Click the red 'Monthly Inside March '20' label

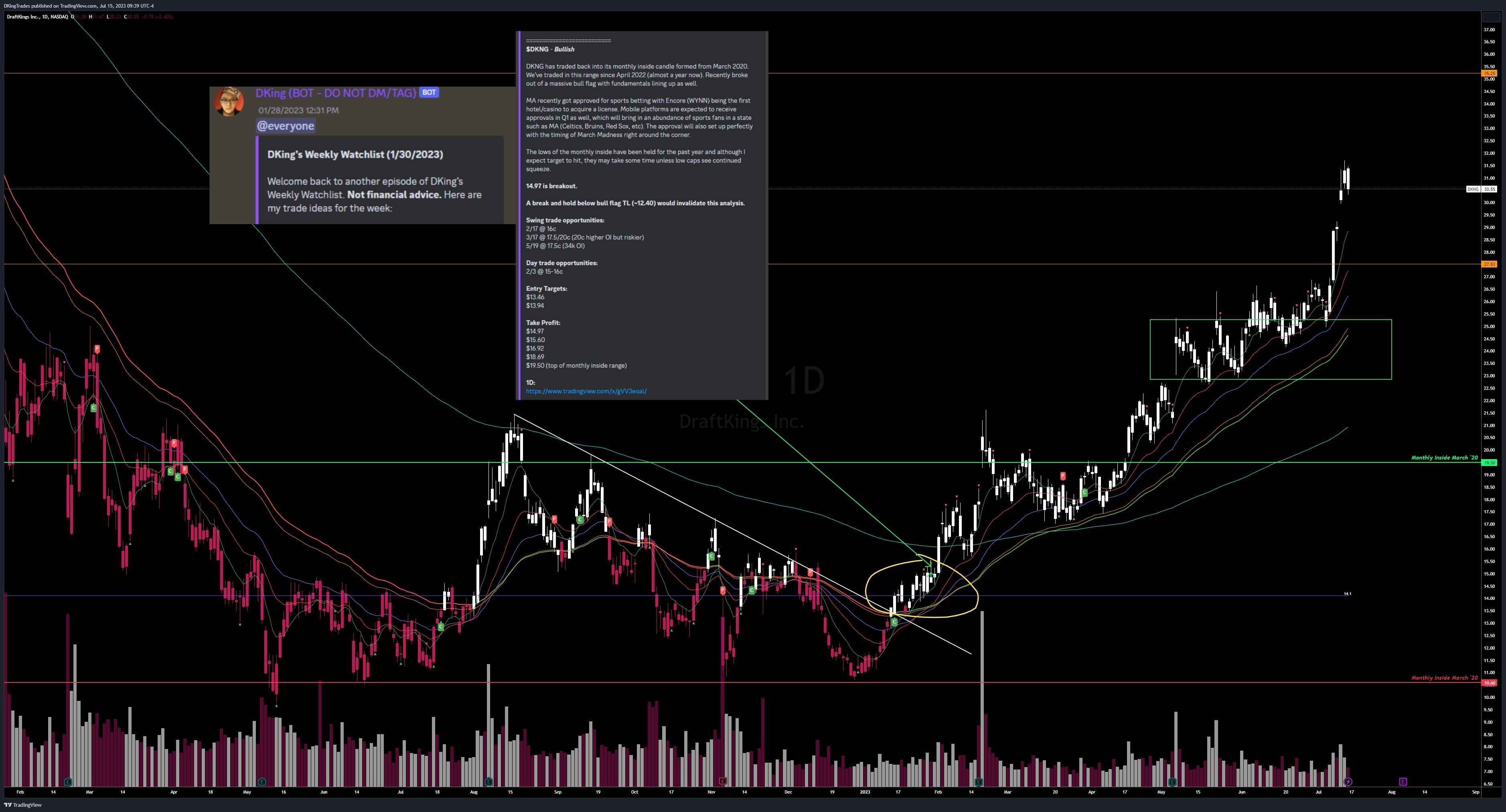pyautogui.click(x=1444, y=678)
